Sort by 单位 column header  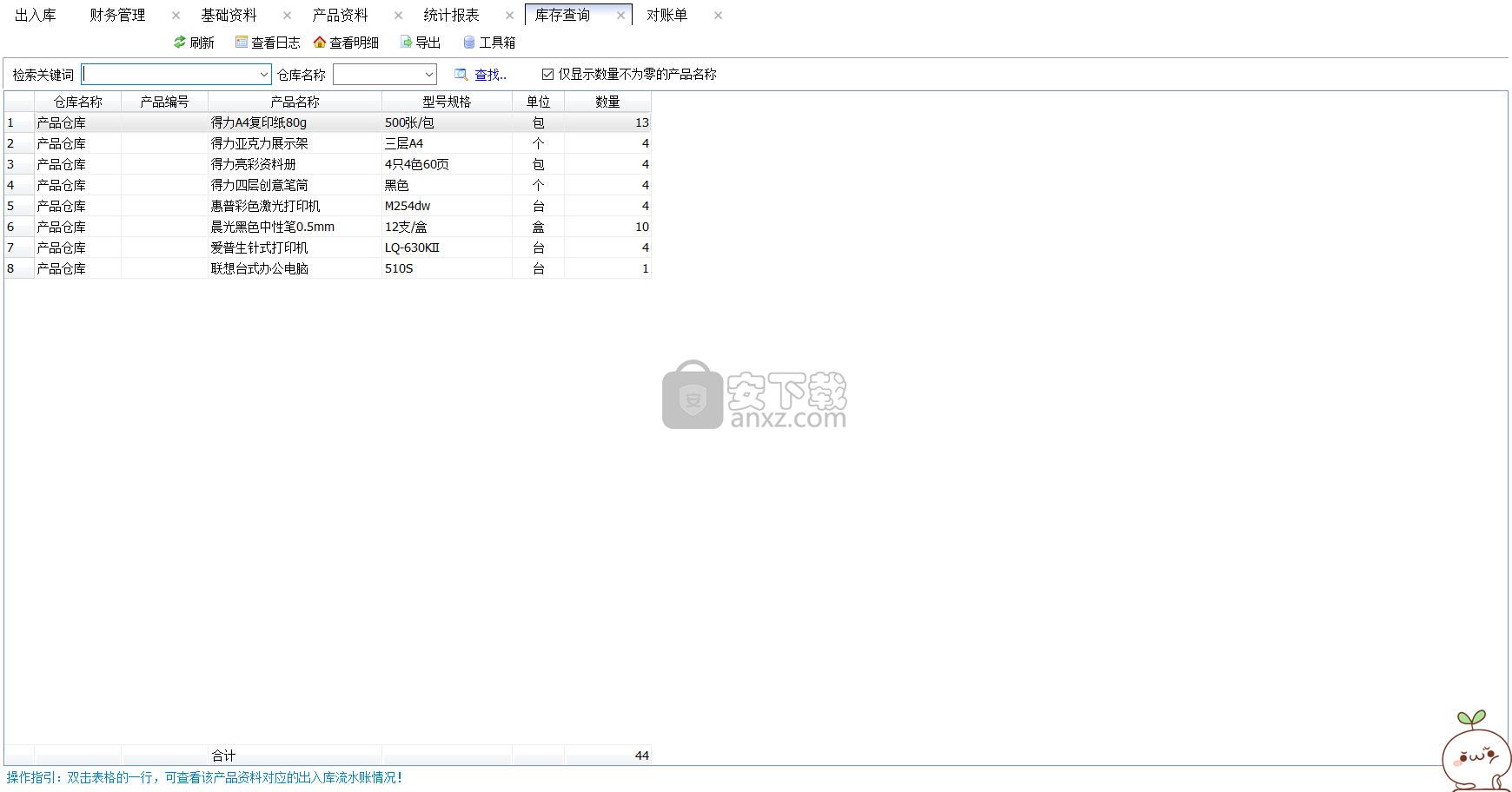538,102
